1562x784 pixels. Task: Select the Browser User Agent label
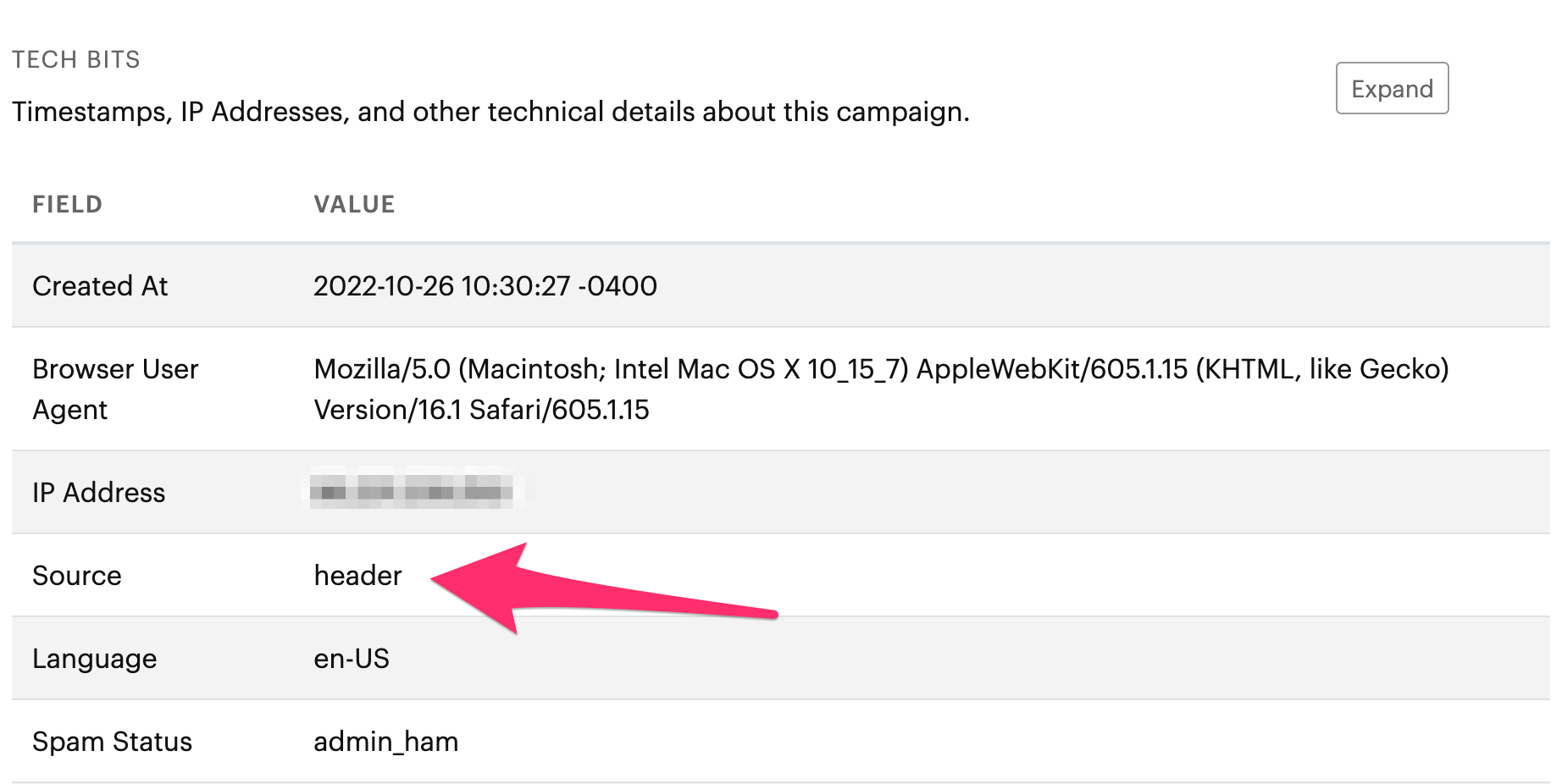tap(115, 389)
